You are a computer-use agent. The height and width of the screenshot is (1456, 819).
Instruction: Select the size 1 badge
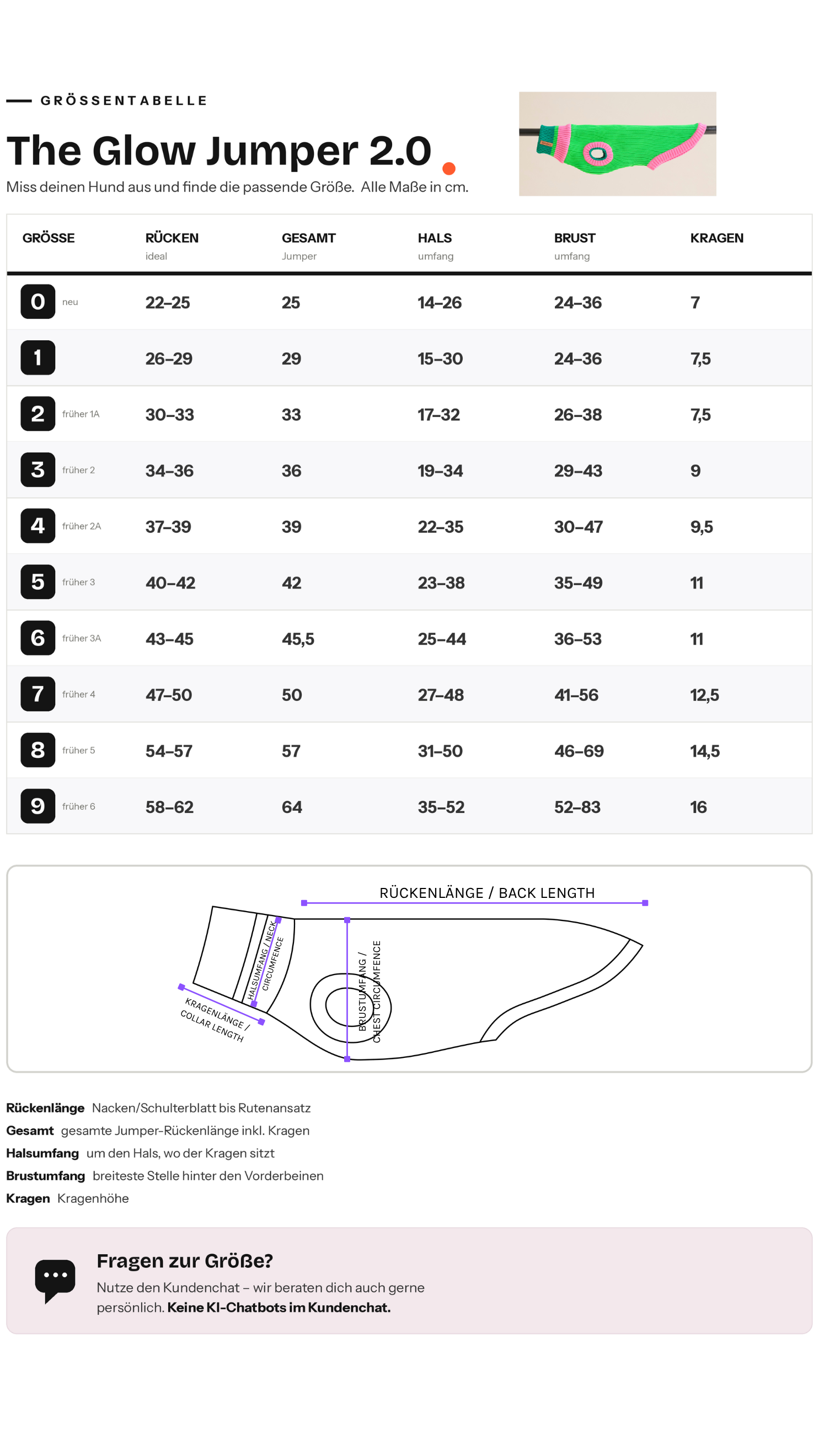click(x=38, y=357)
